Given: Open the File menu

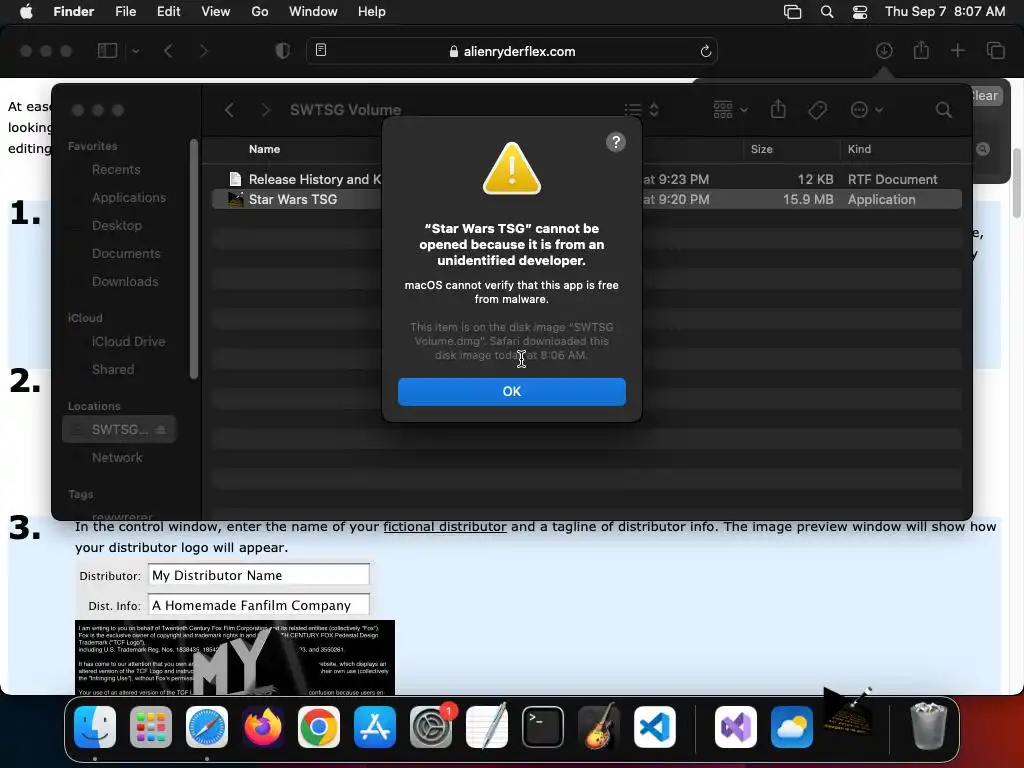Looking at the screenshot, I should click(x=125, y=12).
